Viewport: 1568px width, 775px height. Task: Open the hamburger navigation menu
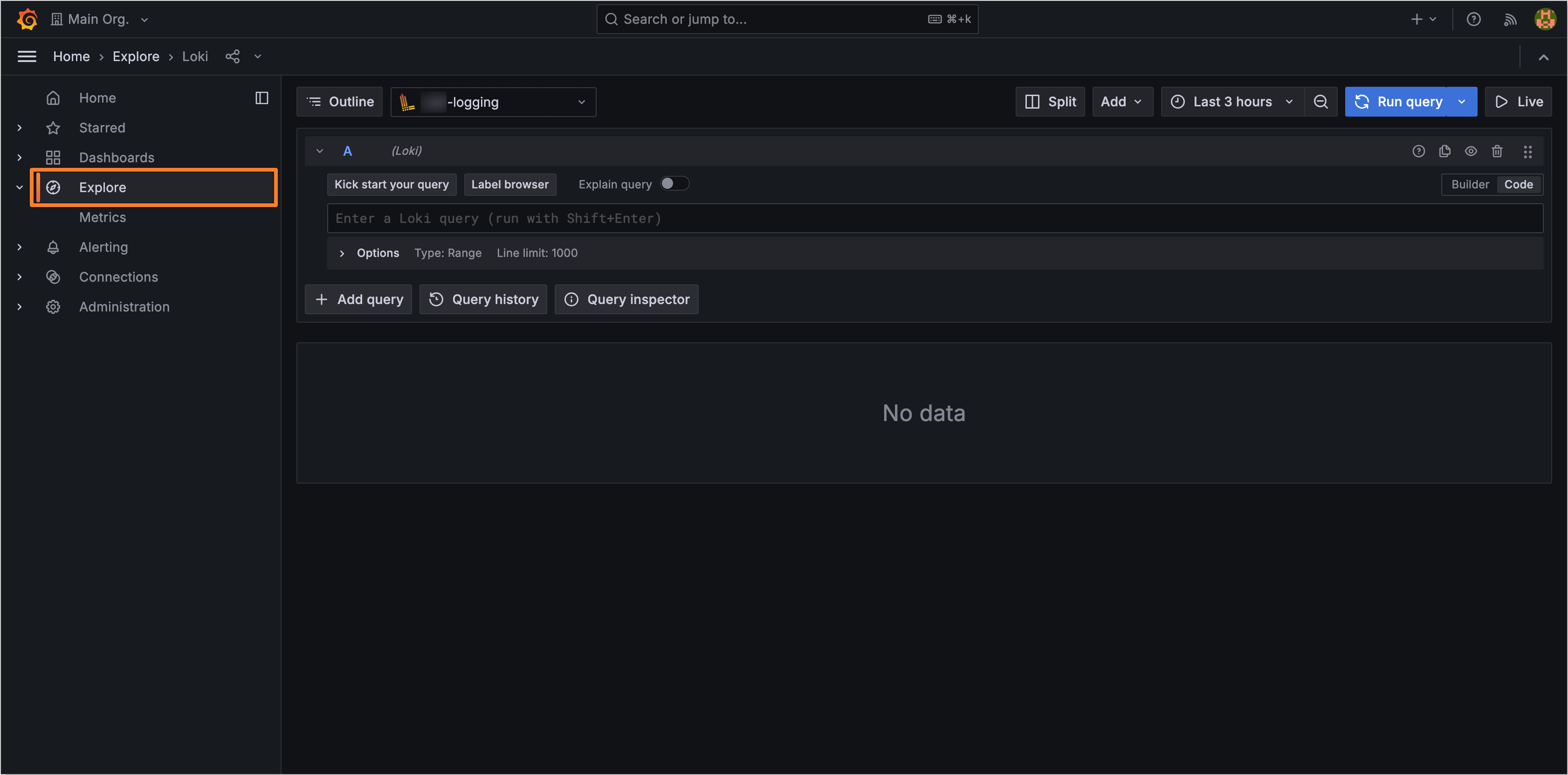[27, 56]
